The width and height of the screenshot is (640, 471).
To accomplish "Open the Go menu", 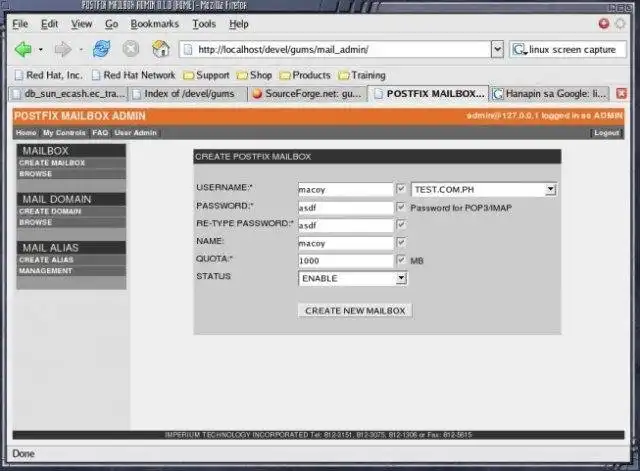I will (111, 24).
